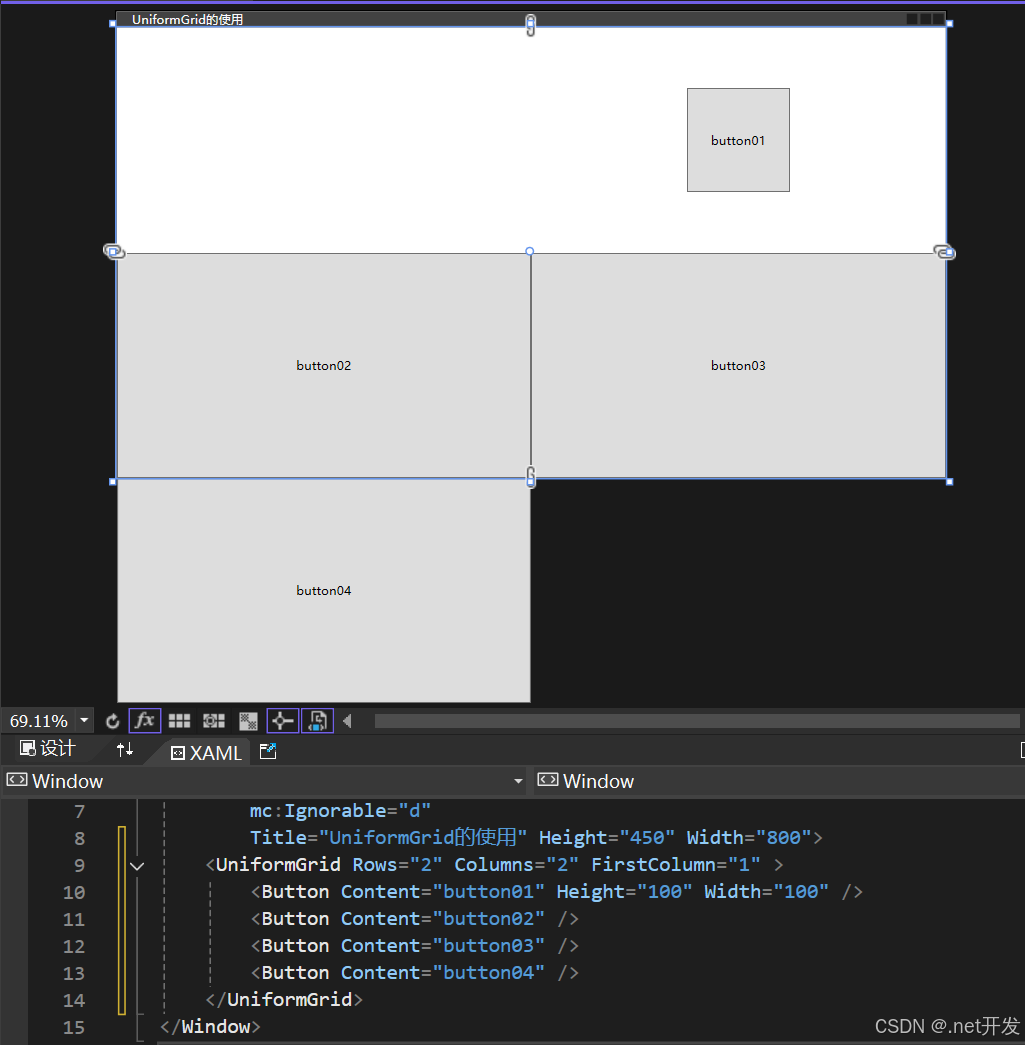Click the bottom margin chain-link anchor icon
Screen dimensions: 1025x1045
pos(530,477)
